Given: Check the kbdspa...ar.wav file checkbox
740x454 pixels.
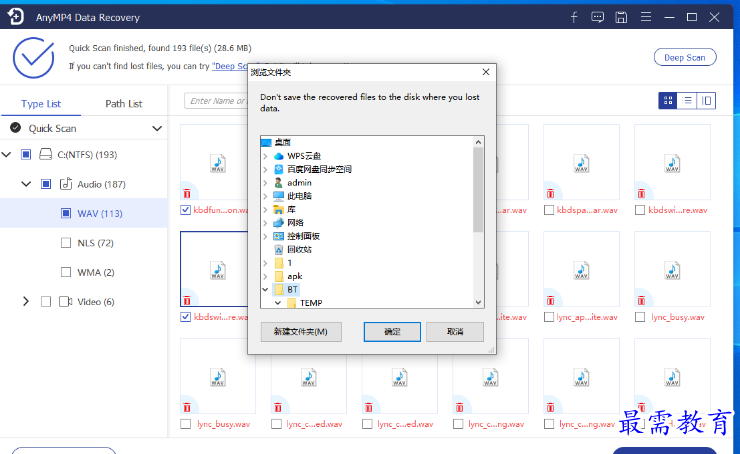Looking at the screenshot, I should (549, 210).
